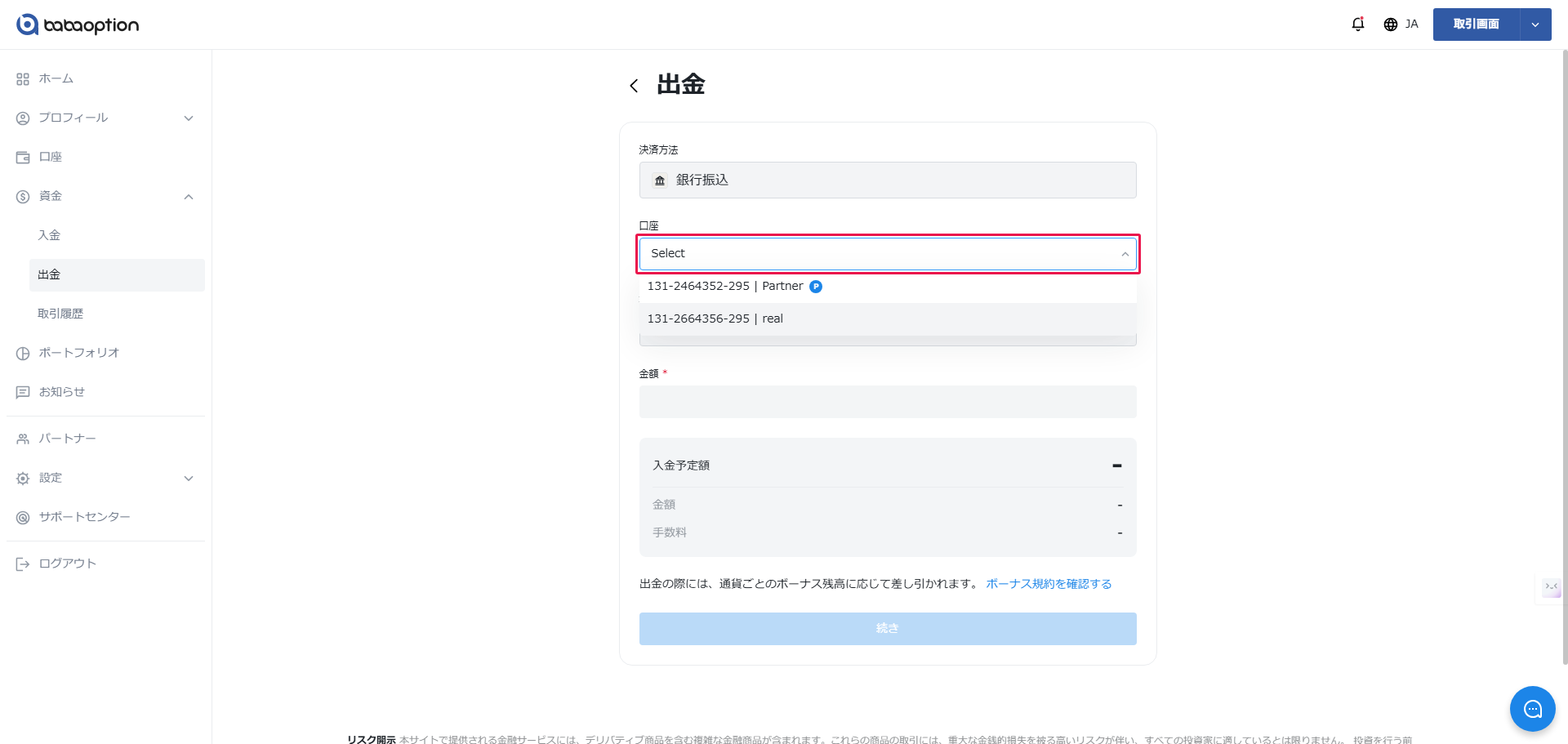
Task: Open 取引履歴 in the sidebar
Action: tap(60, 314)
